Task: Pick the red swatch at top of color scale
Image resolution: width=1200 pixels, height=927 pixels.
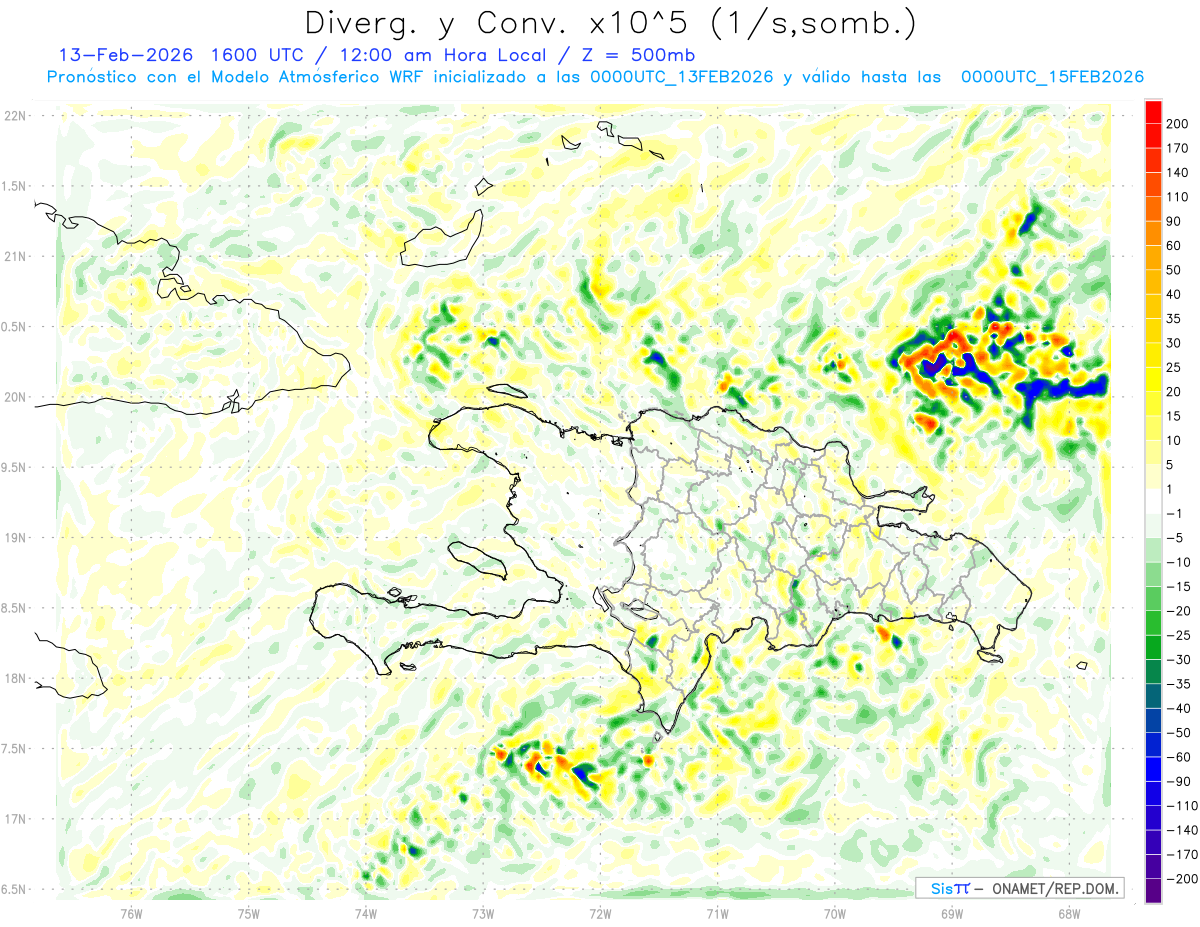Action: click(x=1153, y=111)
